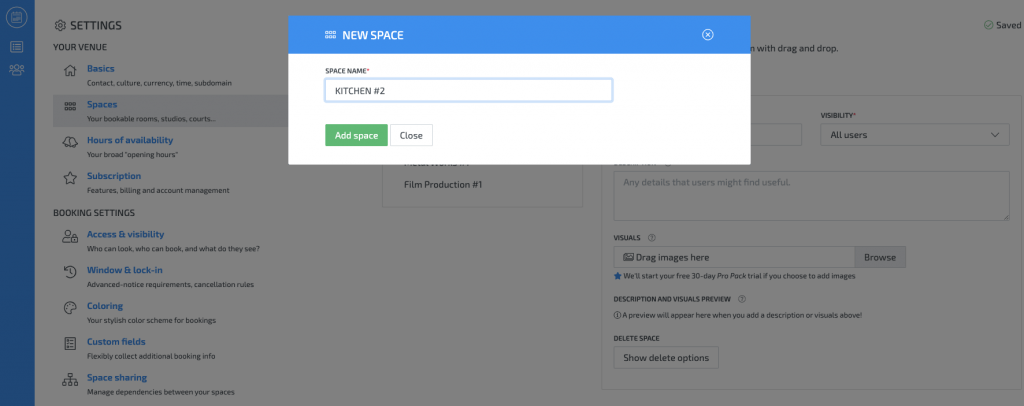
Task: Focus the Space Name input field
Action: click(468, 91)
